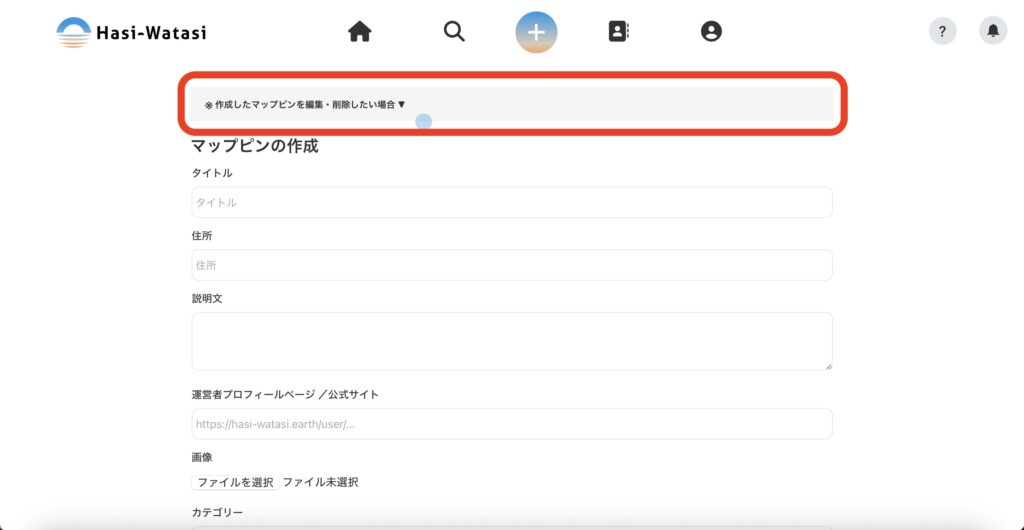
Task: Select the 説明文 text area
Action: (511, 340)
